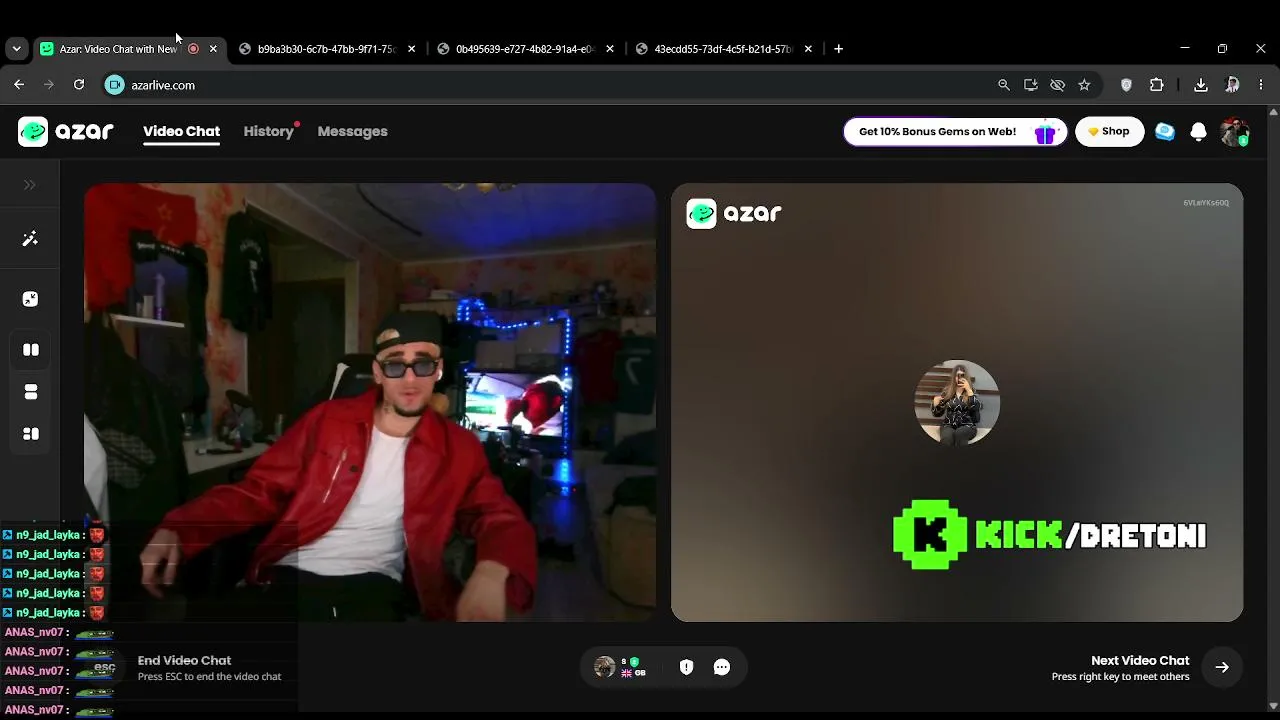Viewport: 1280px width, 720px height.
Task: Click the crossed-out eye icon in address bar
Action: coord(1057,85)
